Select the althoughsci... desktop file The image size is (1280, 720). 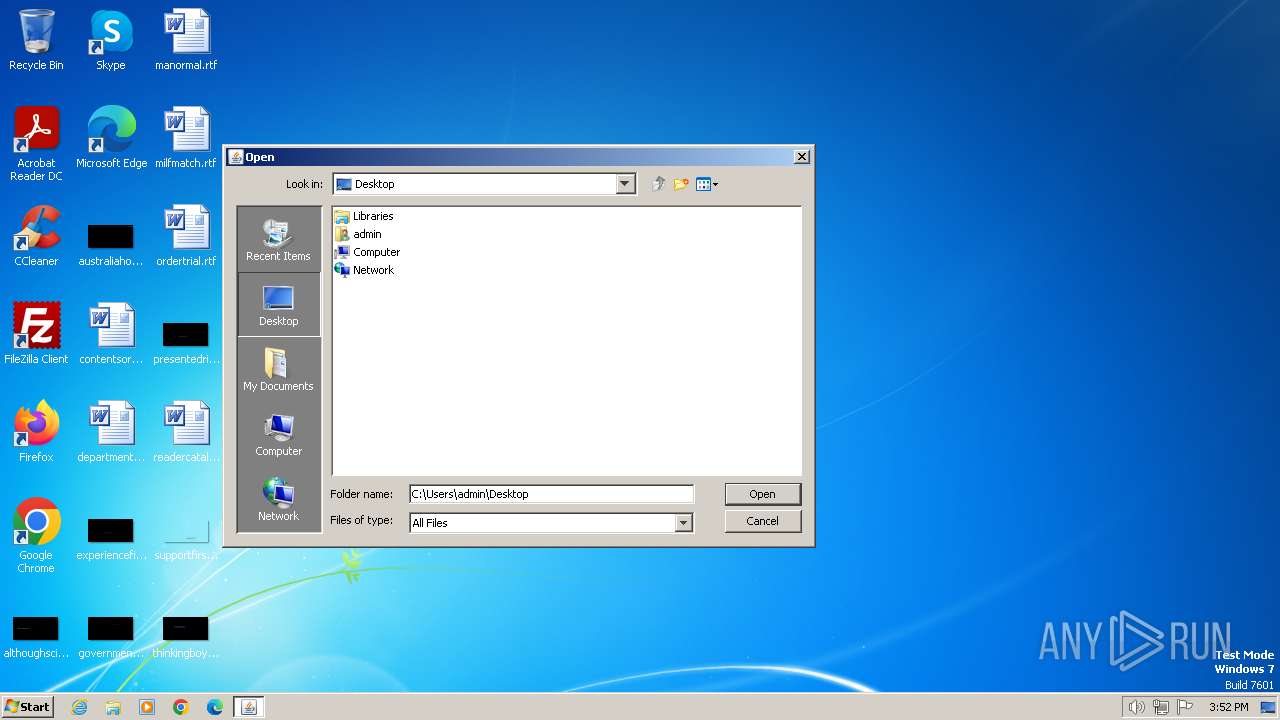36,635
